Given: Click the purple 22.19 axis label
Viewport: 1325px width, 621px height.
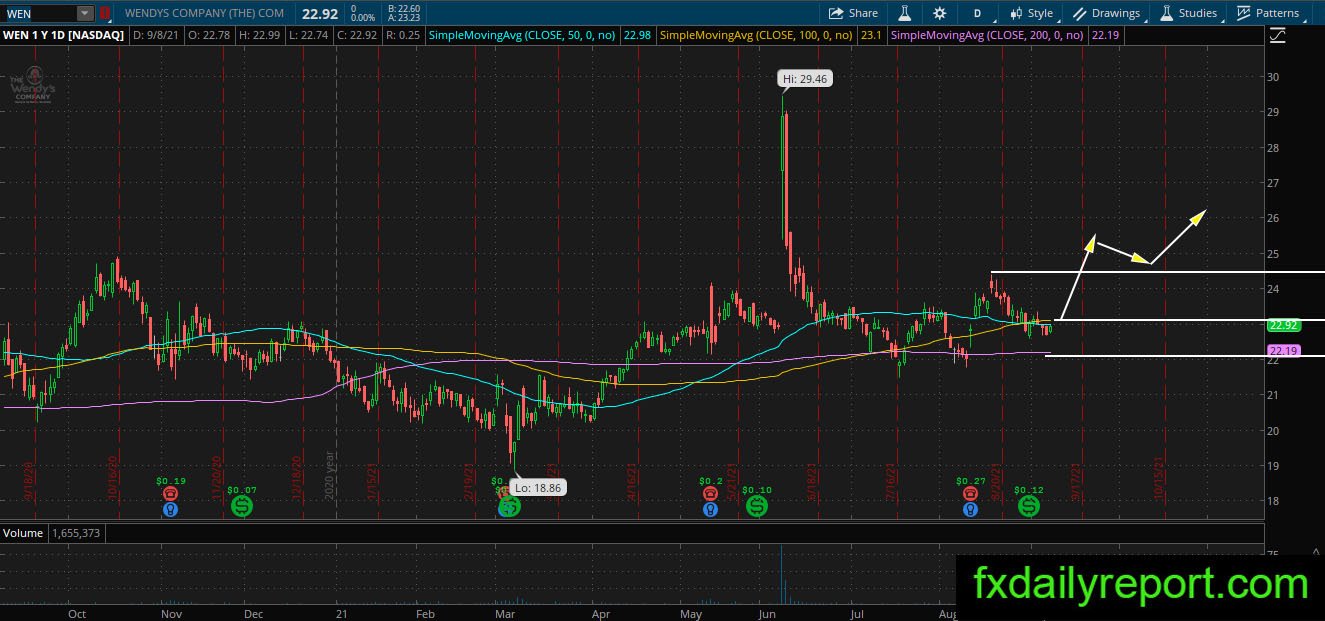Looking at the screenshot, I should click(x=1282, y=351).
